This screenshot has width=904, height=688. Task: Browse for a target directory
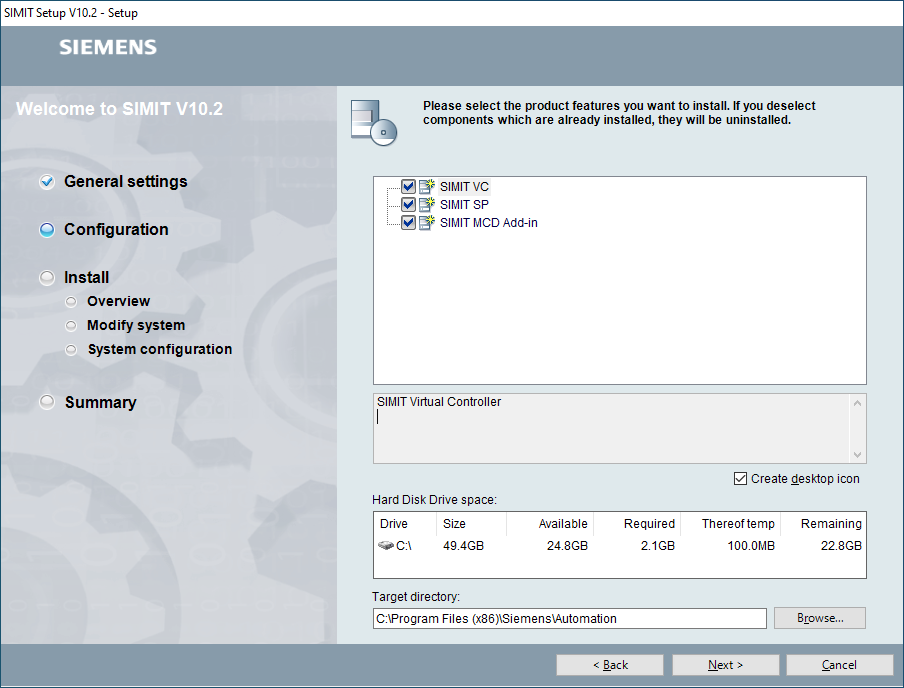tap(820, 618)
